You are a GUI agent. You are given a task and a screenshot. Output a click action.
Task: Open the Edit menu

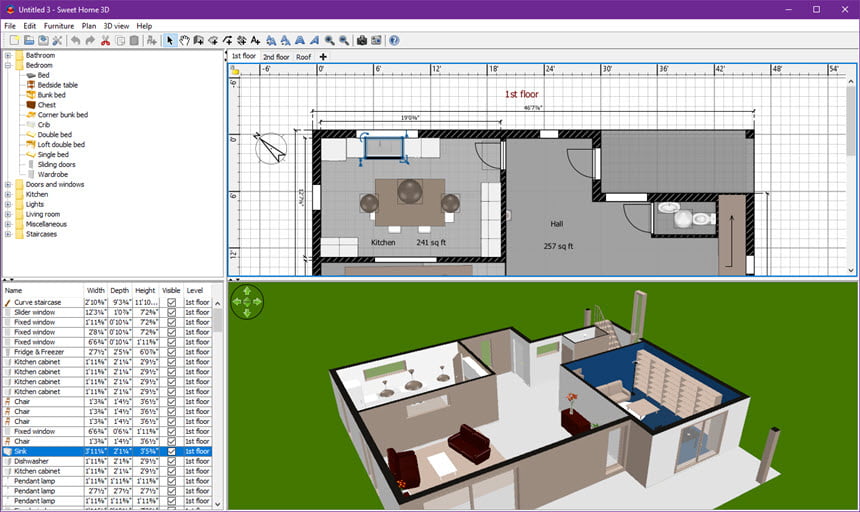coord(30,26)
